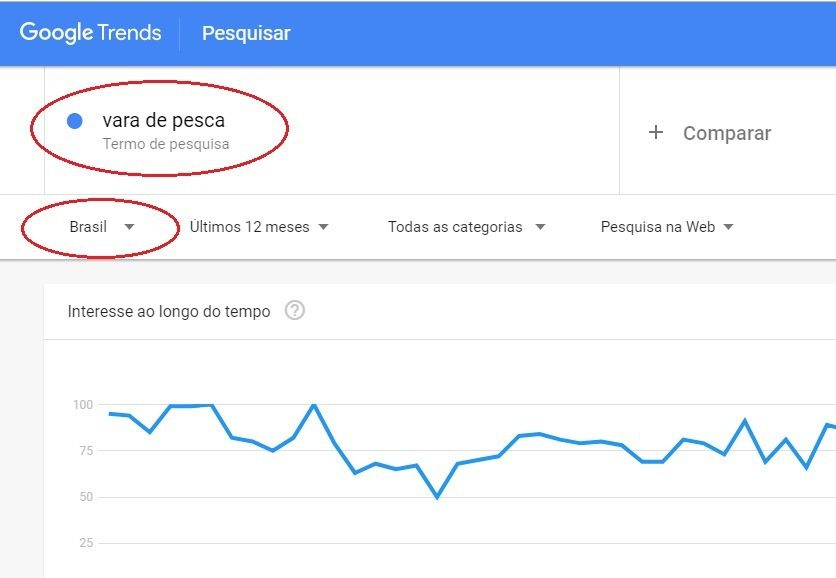Screen dimensions: 836x578
Task: Click the Interesse ao longo do tempo heading
Action: coord(169,311)
